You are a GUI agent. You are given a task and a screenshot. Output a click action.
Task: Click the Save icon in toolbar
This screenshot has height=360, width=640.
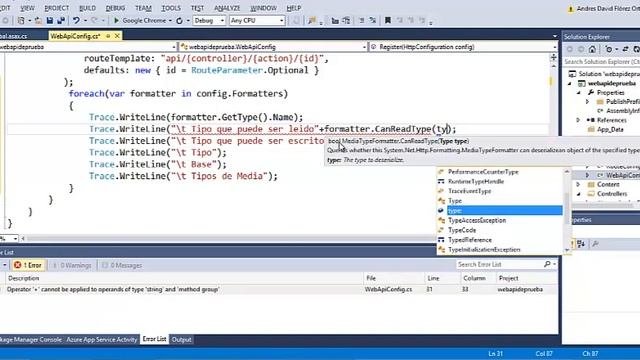coord(49,20)
